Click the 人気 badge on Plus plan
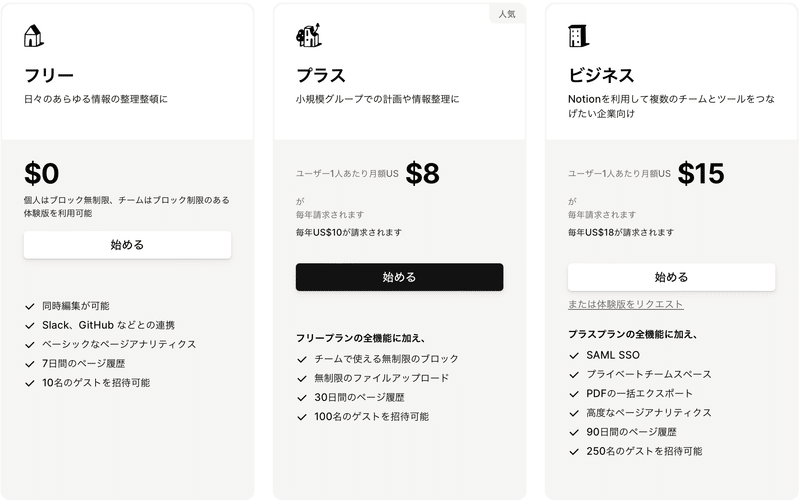This screenshot has width=800, height=502. pyautogui.click(x=507, y=14)
